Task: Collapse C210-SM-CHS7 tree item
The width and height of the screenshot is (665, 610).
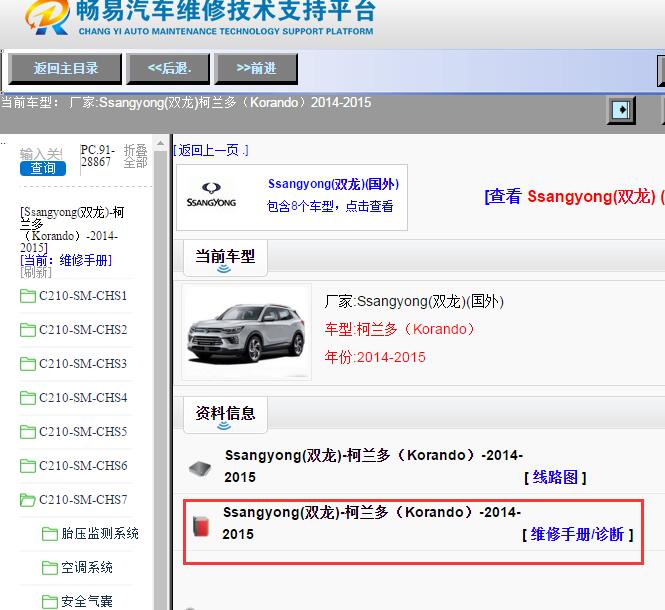Action: pos(83,499)
